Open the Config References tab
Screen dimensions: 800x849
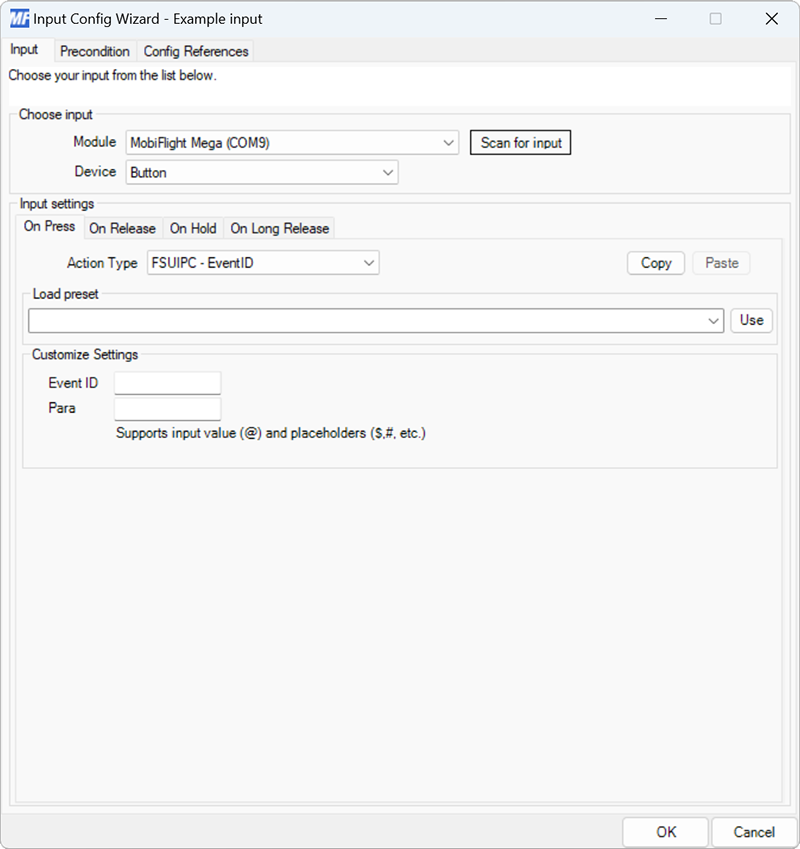tap(196, 51)
